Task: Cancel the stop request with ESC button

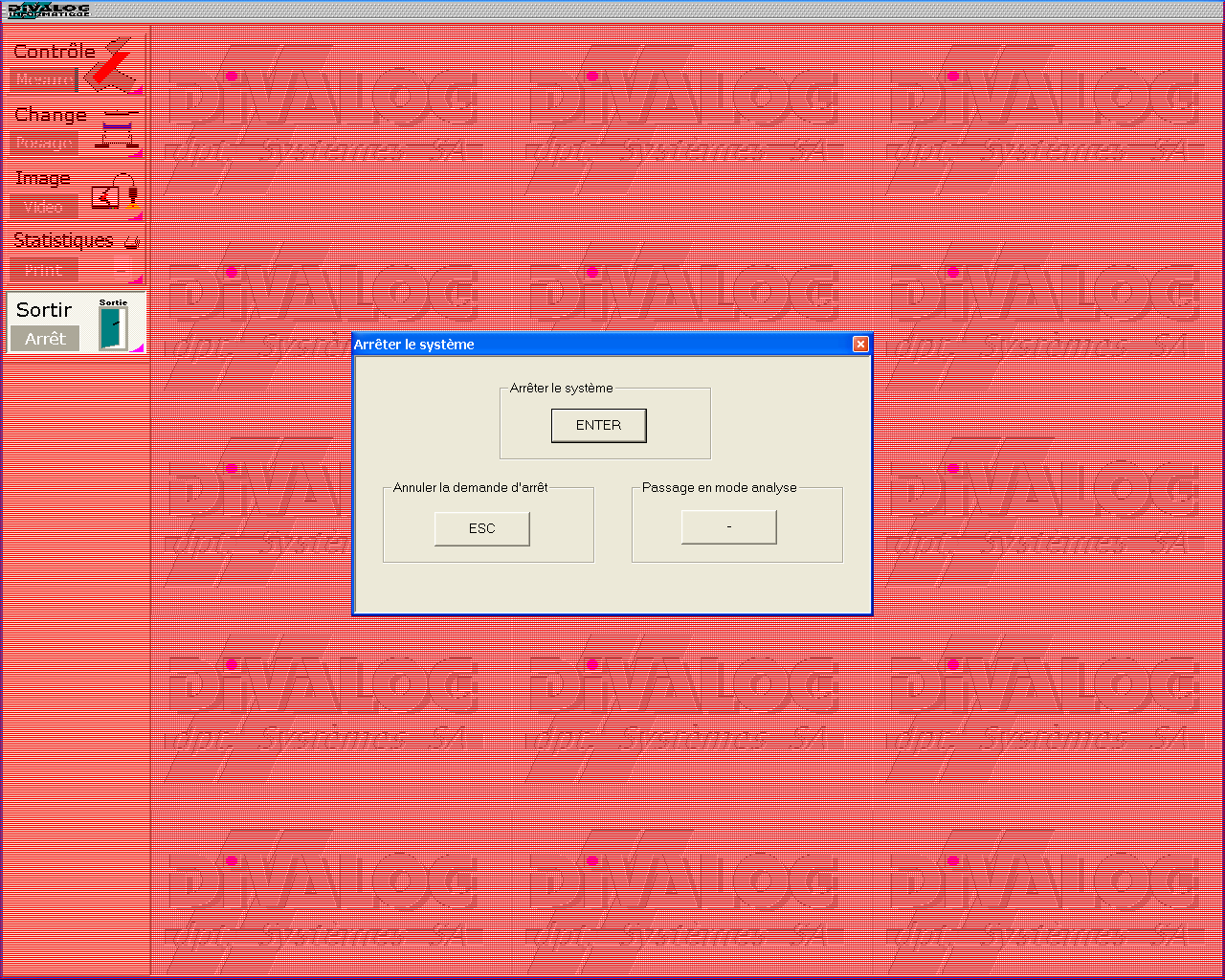Action: (x=482, y=528)
